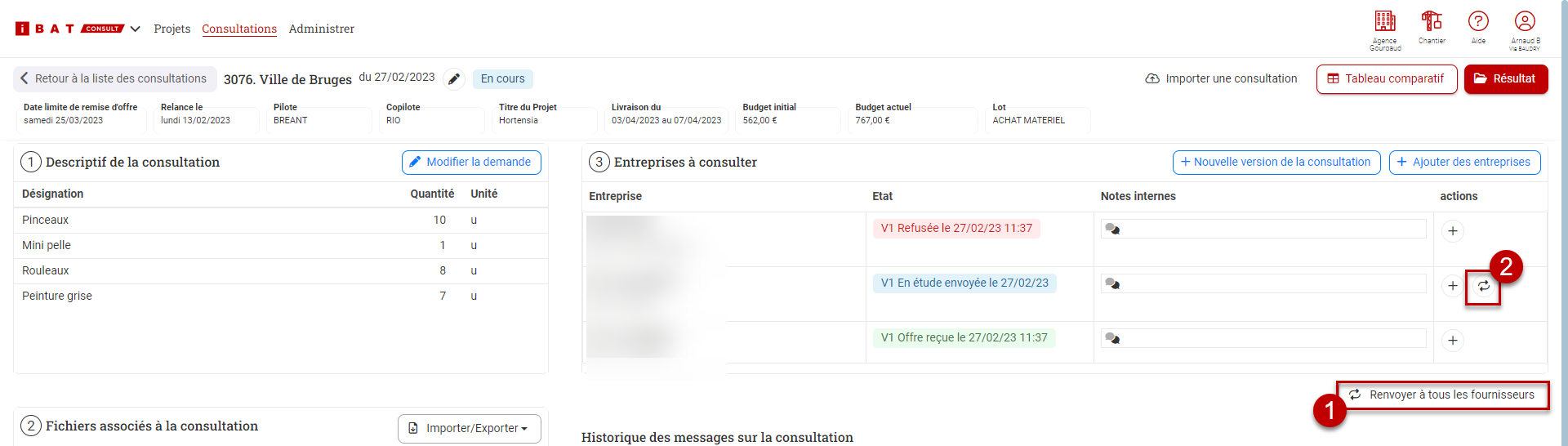Click the red Résultat button

(x=1506, y=79)
